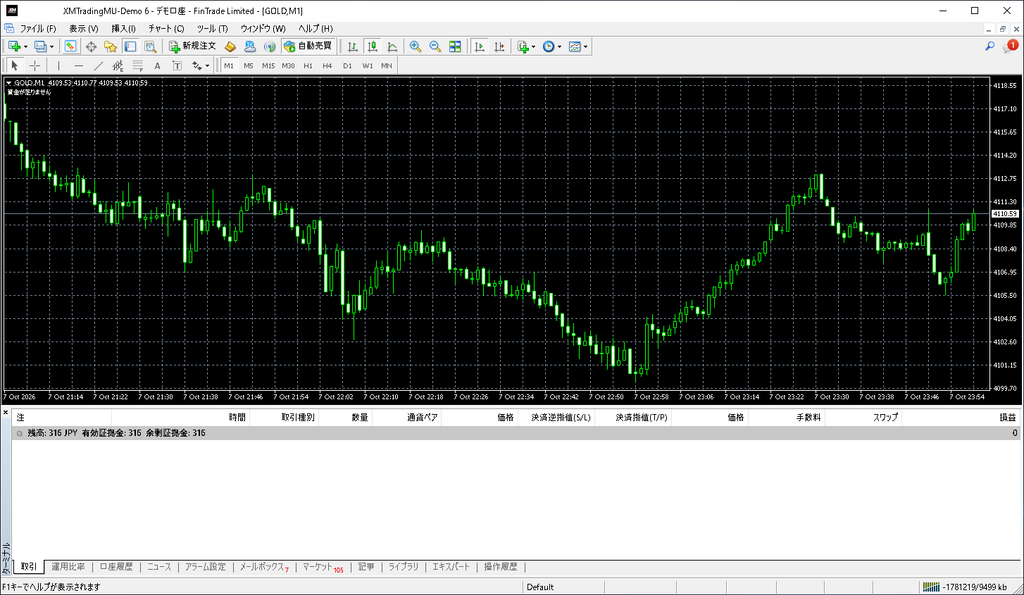Switch timeframe to D1
Image resolution: width=1024 pixels, height=595 pixels.
pos(347,66)
